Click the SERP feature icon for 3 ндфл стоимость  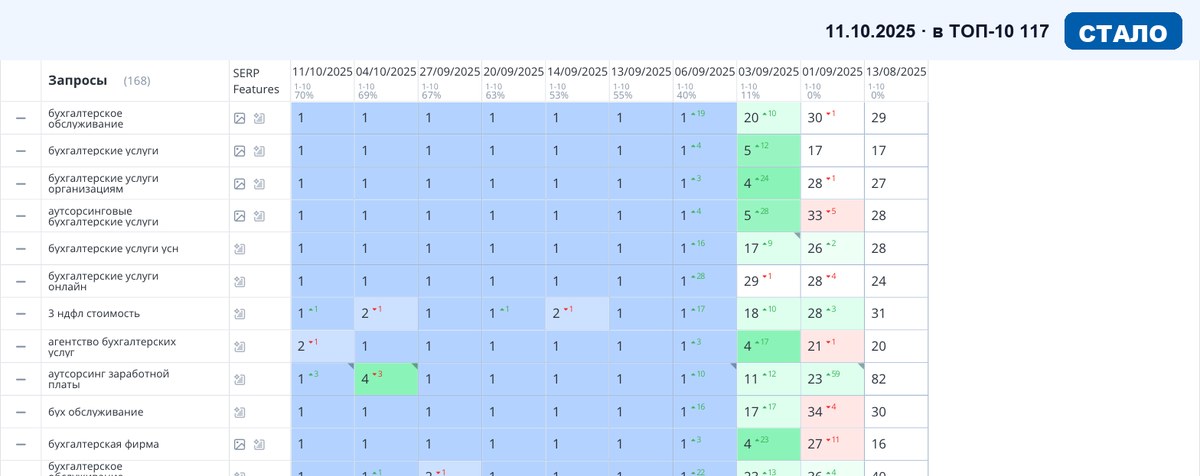[x=239, y=314]
